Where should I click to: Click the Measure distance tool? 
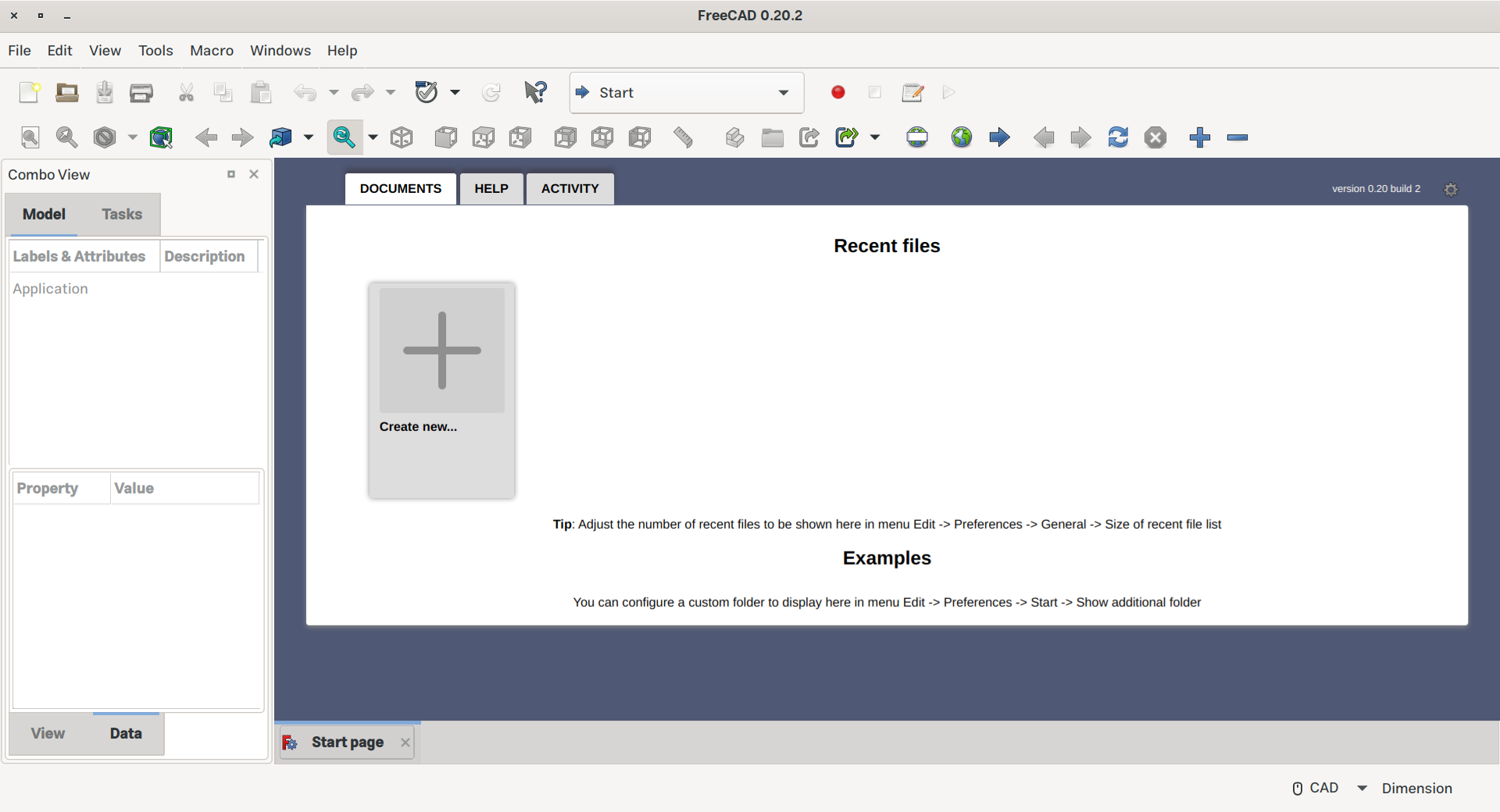(x=683, y=137)
